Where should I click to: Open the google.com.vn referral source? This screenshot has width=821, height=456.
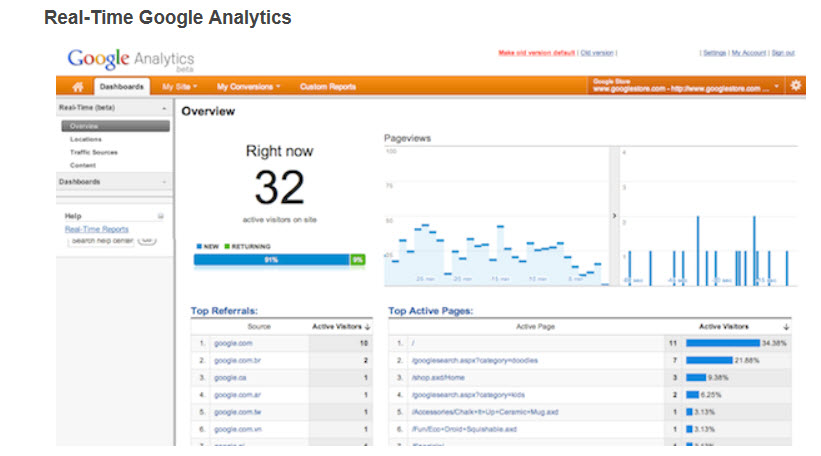click(238, 429)
